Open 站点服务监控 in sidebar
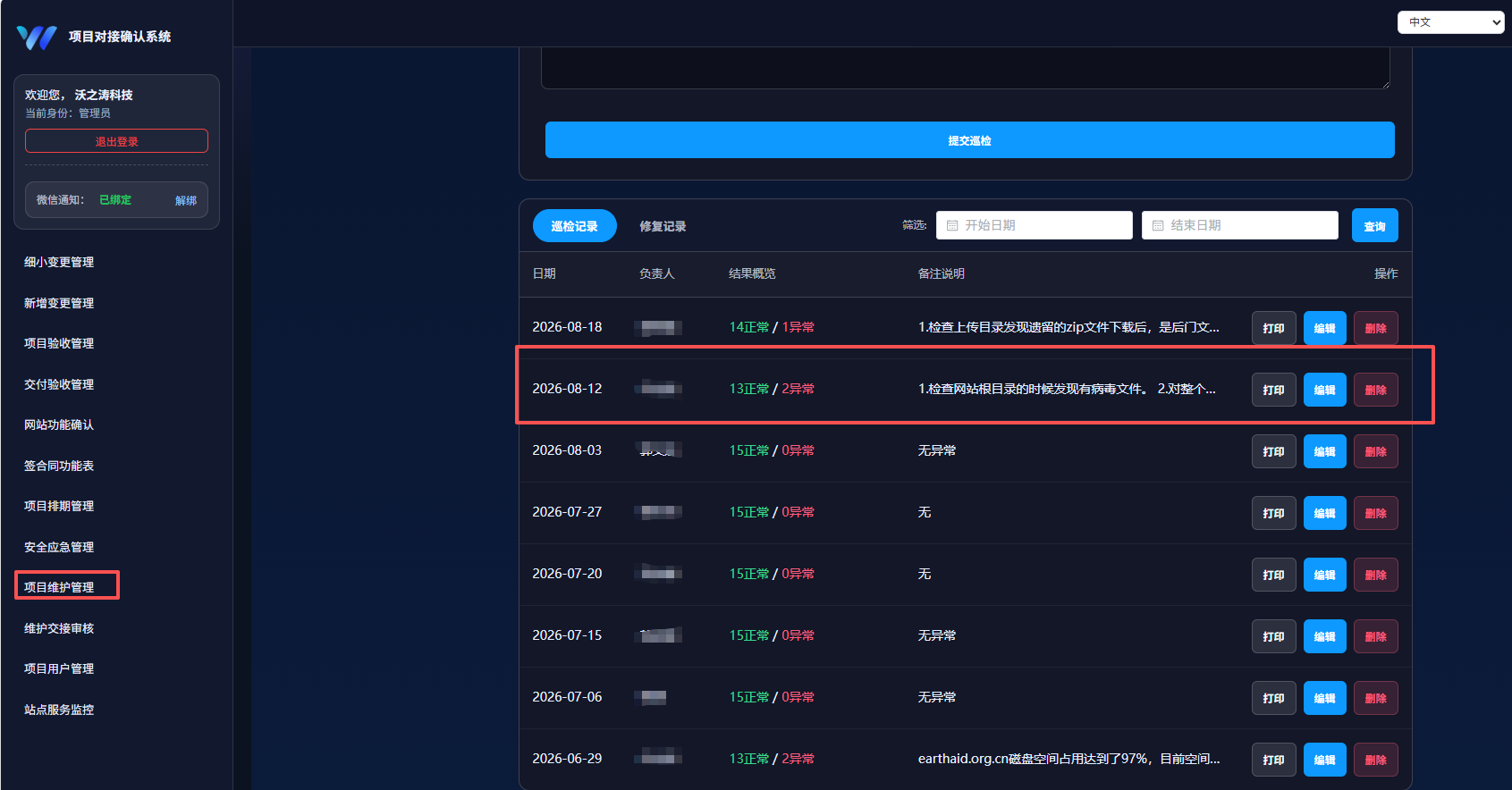Image resolution: width=1512 pixels, height=790 pixels. point(59,710)
